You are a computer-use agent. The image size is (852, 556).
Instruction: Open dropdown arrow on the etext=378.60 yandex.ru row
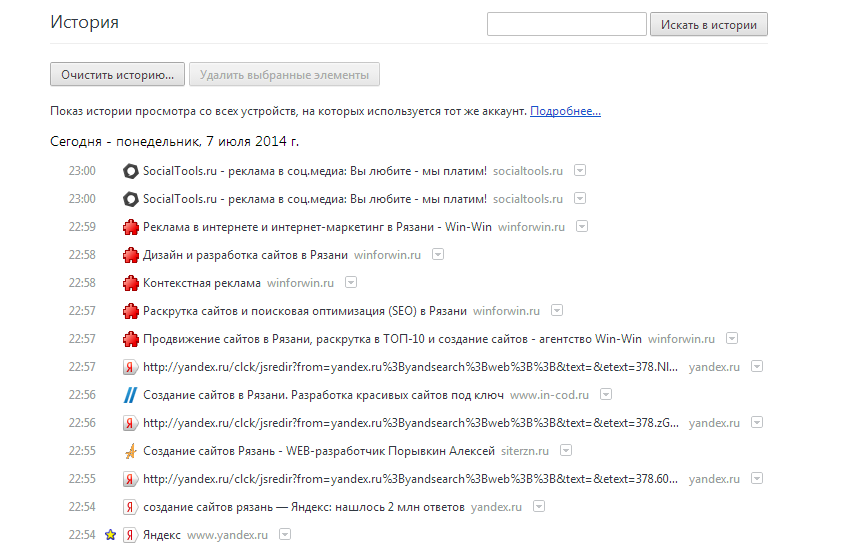[x=757, y=478]
